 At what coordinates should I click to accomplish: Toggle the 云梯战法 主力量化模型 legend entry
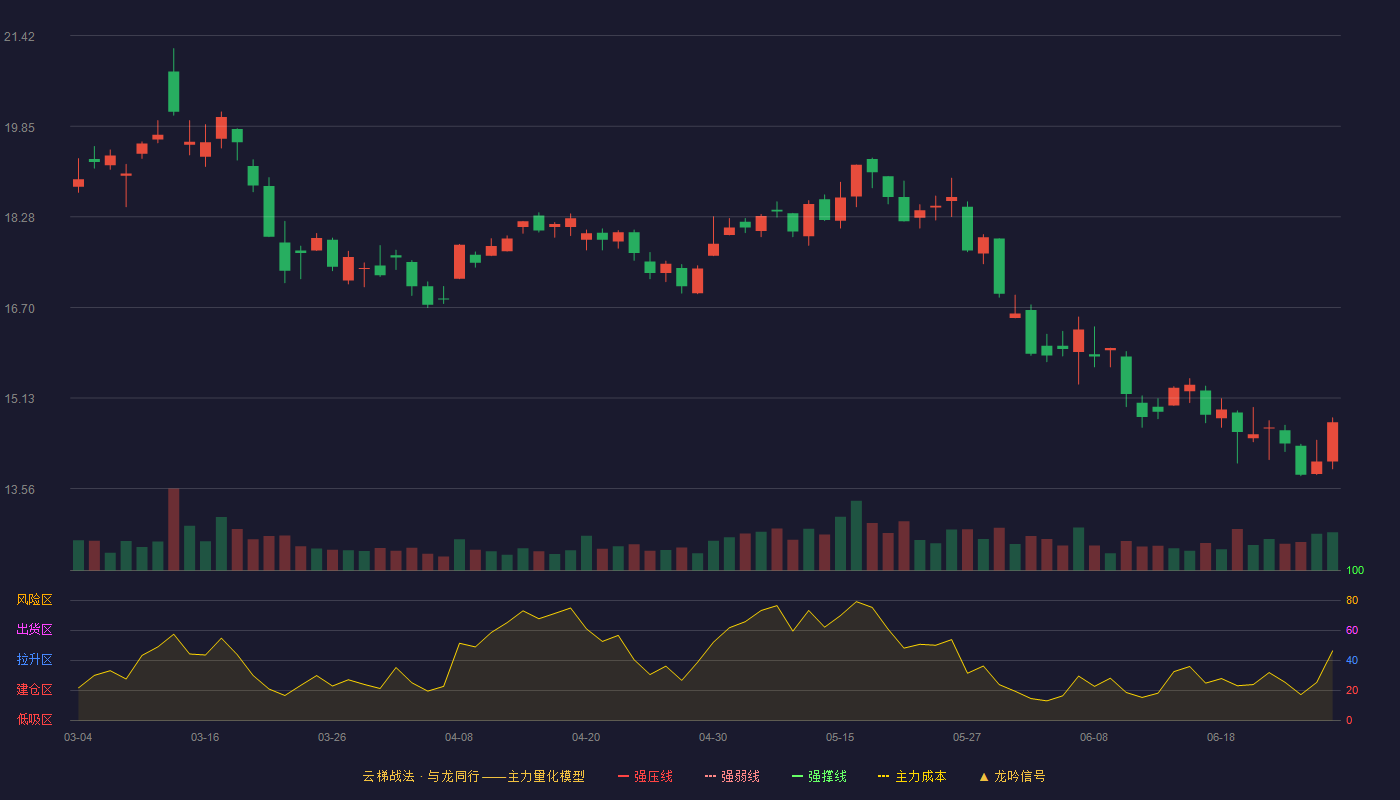tap(473, 776)
